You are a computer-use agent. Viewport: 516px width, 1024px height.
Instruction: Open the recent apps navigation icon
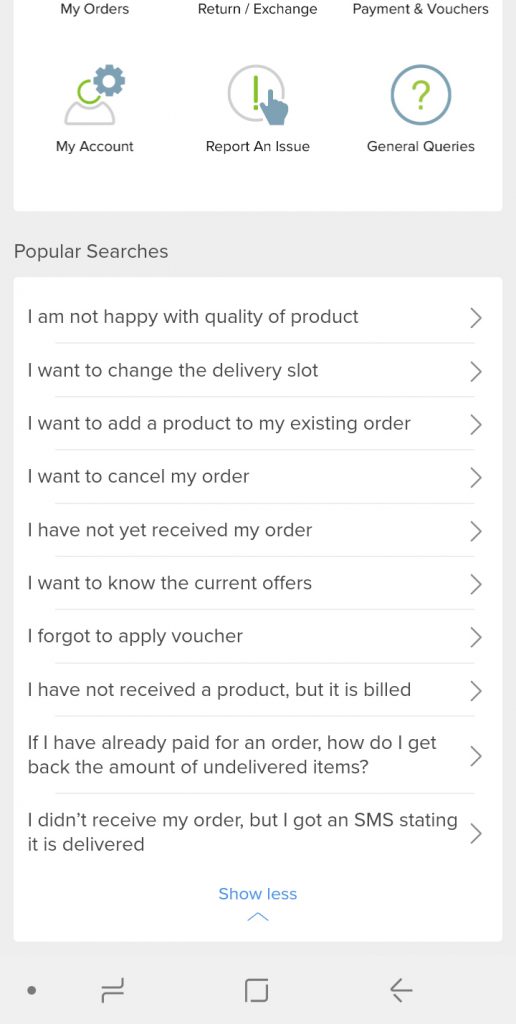pyautogui.click(x=113, y=991)
